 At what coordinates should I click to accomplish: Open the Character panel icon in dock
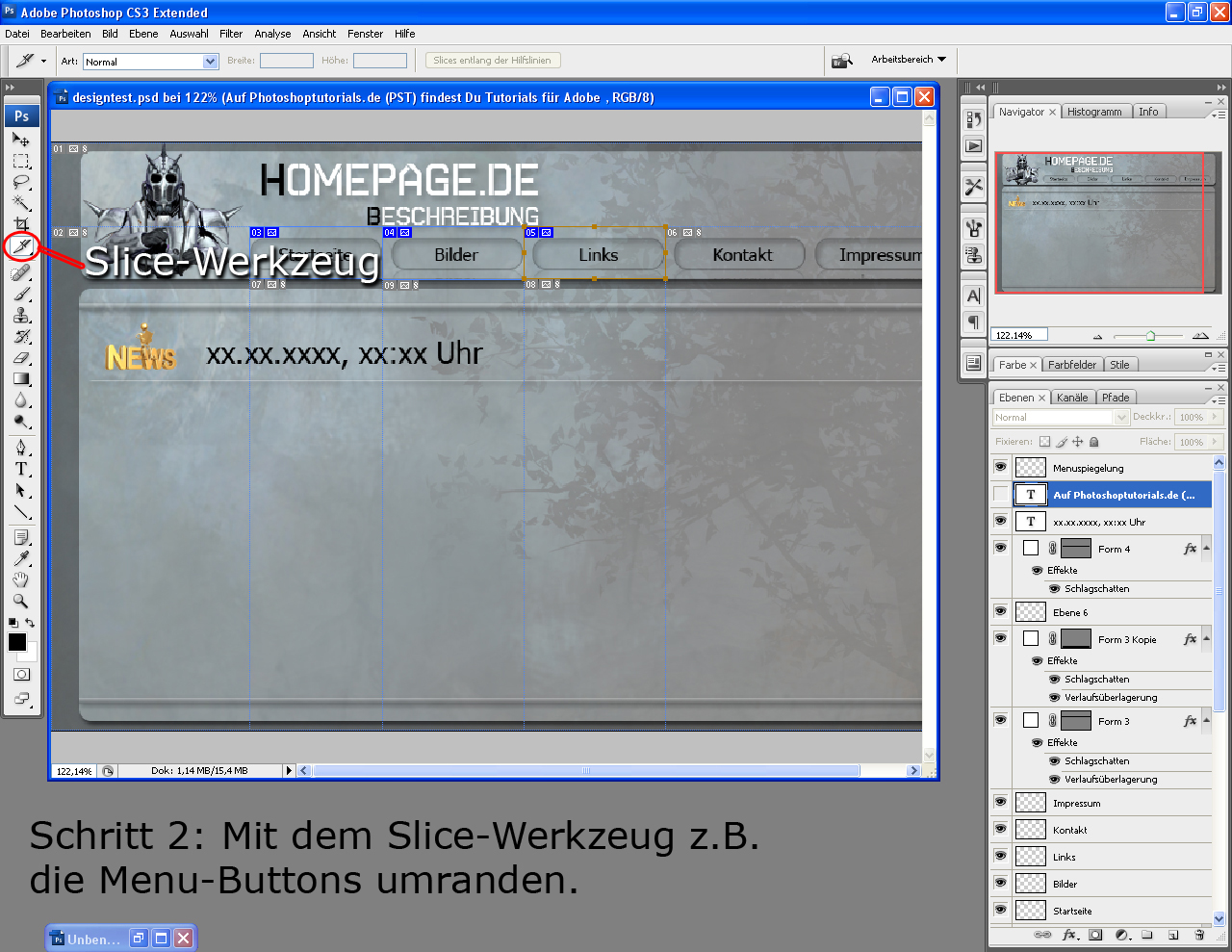[x=974, y=296]
